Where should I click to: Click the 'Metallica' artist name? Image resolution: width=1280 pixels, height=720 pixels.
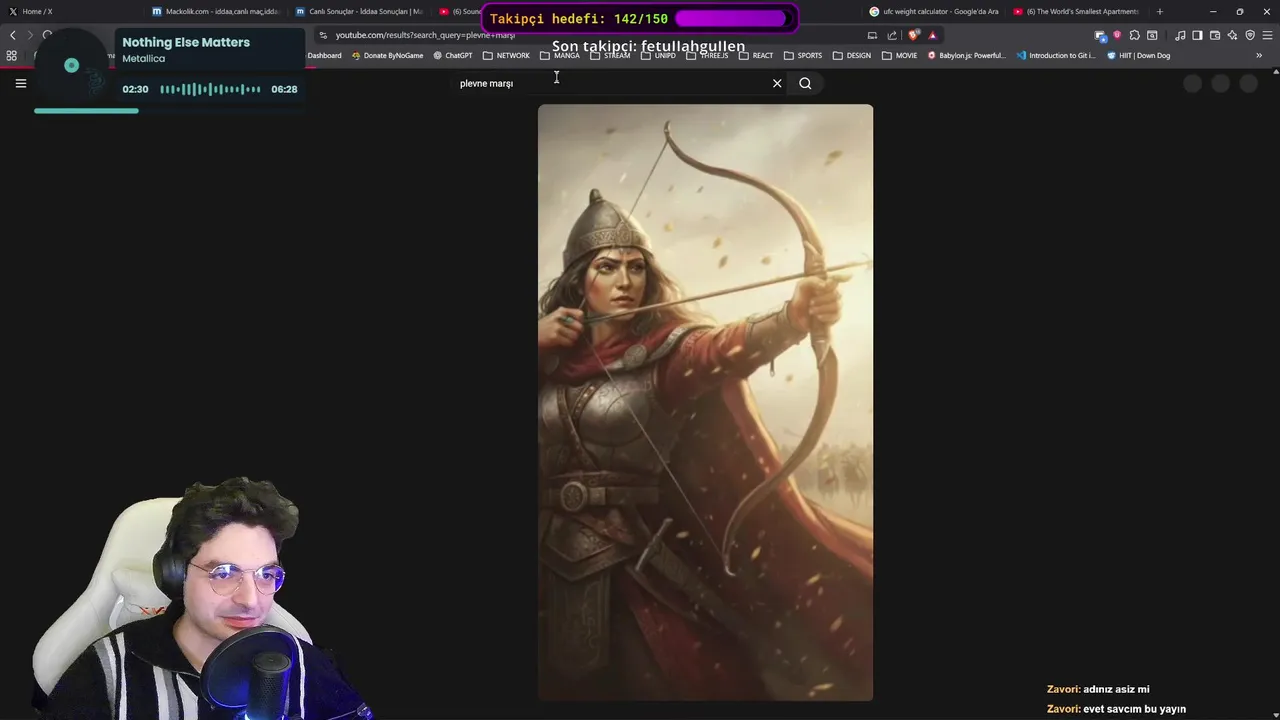(x=143, y=59)
